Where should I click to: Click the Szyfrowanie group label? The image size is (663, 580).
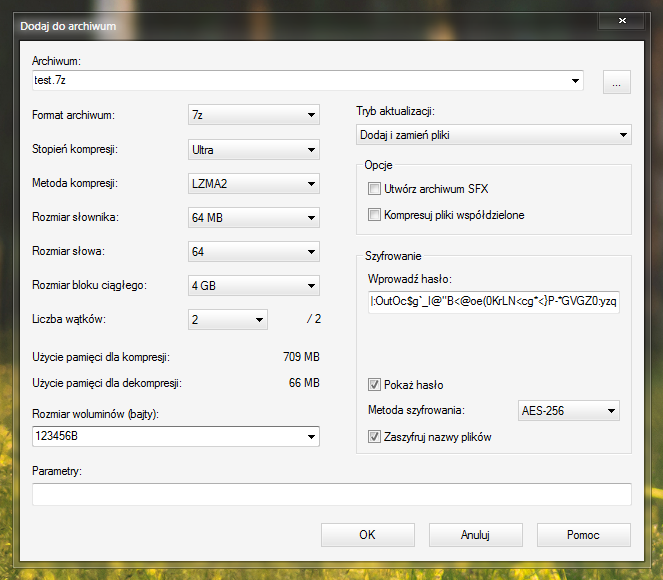[x=393, y=256]
